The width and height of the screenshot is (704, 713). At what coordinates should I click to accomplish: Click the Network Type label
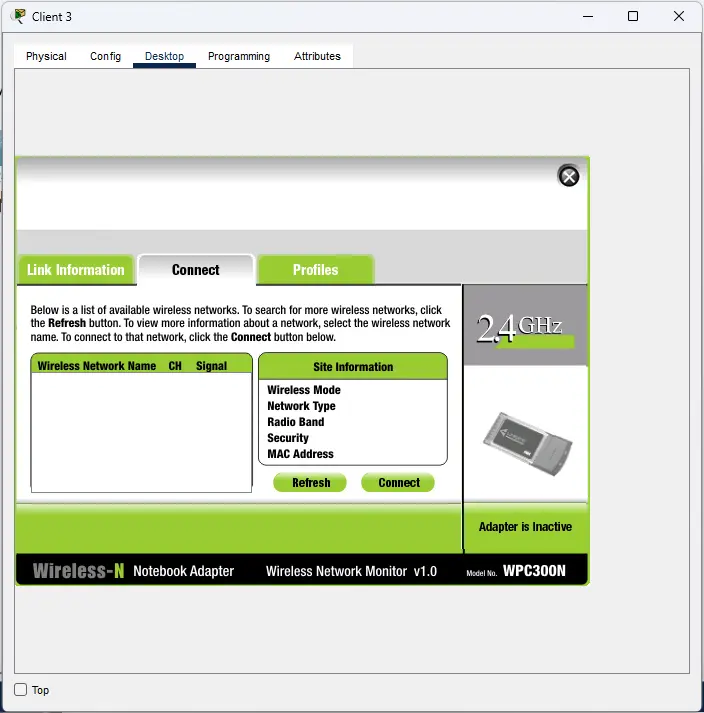(x=301, y=406)
